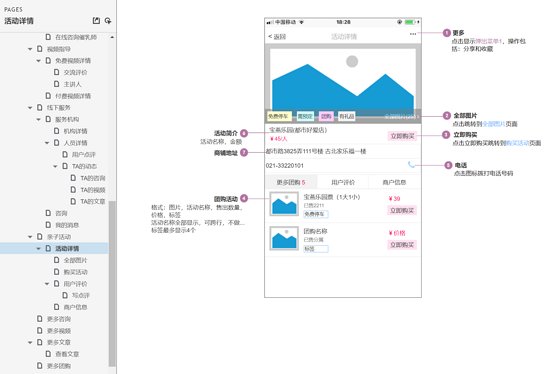The width and height of the screenshot is (550, 374).
Task: Click footnote marker 2 next to 全部图片
Action: click(447, 115)
